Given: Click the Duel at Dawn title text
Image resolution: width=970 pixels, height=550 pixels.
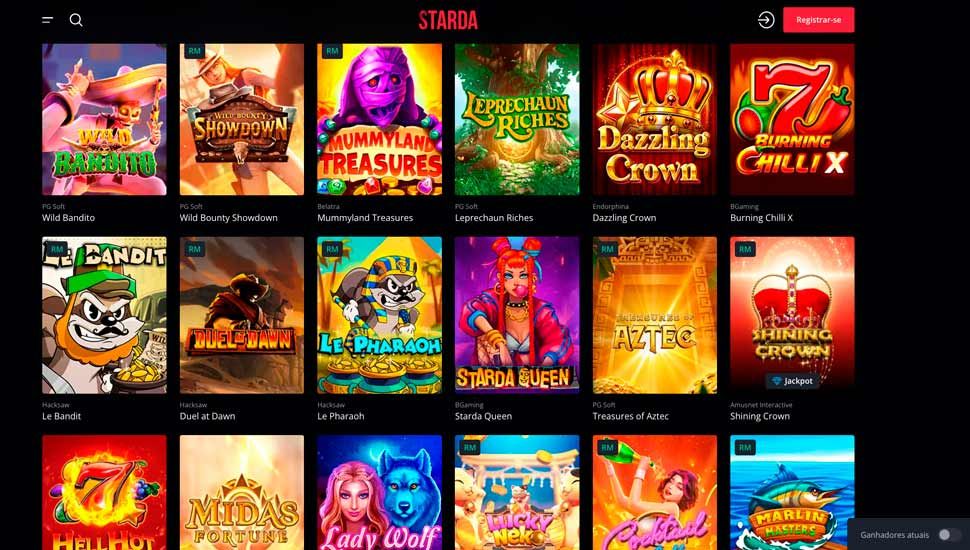Looking at the screenshot, I should [207, 416].
